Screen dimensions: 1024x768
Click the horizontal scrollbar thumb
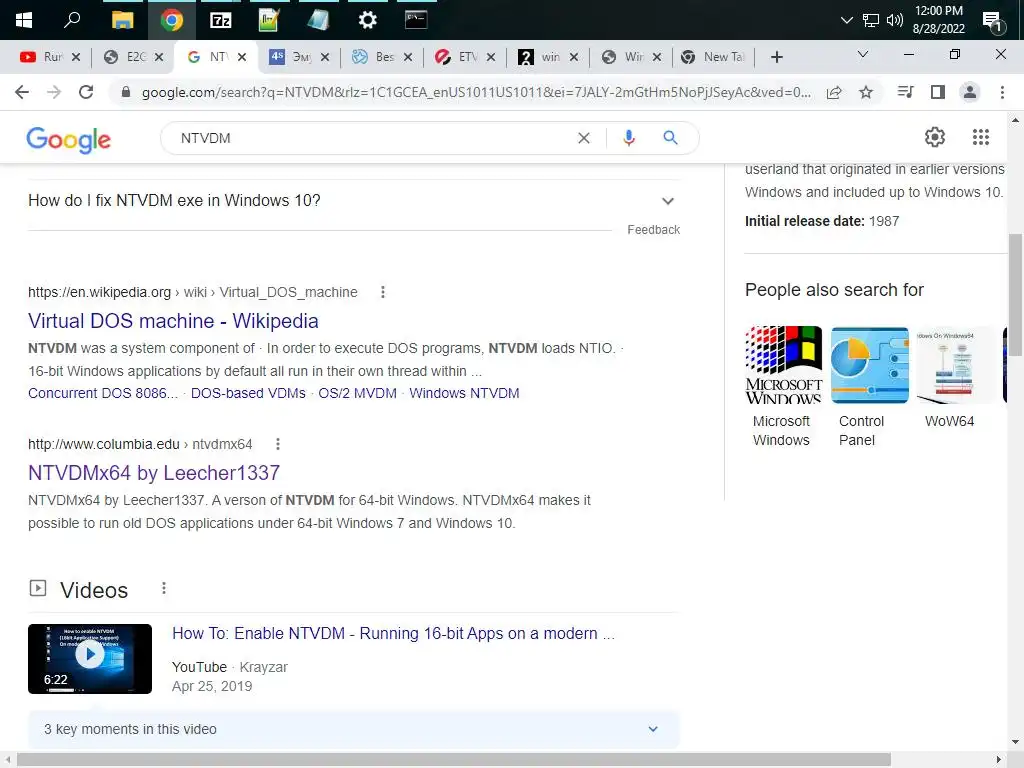pyautogui.click(x=454, y=760)
